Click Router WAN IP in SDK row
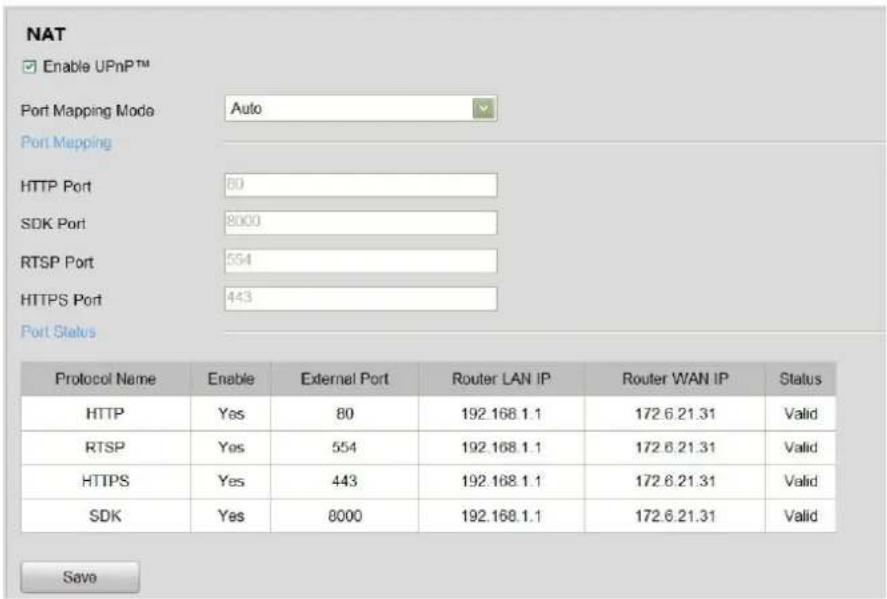The height and width of the screenshot is (599, 887). coord(675,516)
